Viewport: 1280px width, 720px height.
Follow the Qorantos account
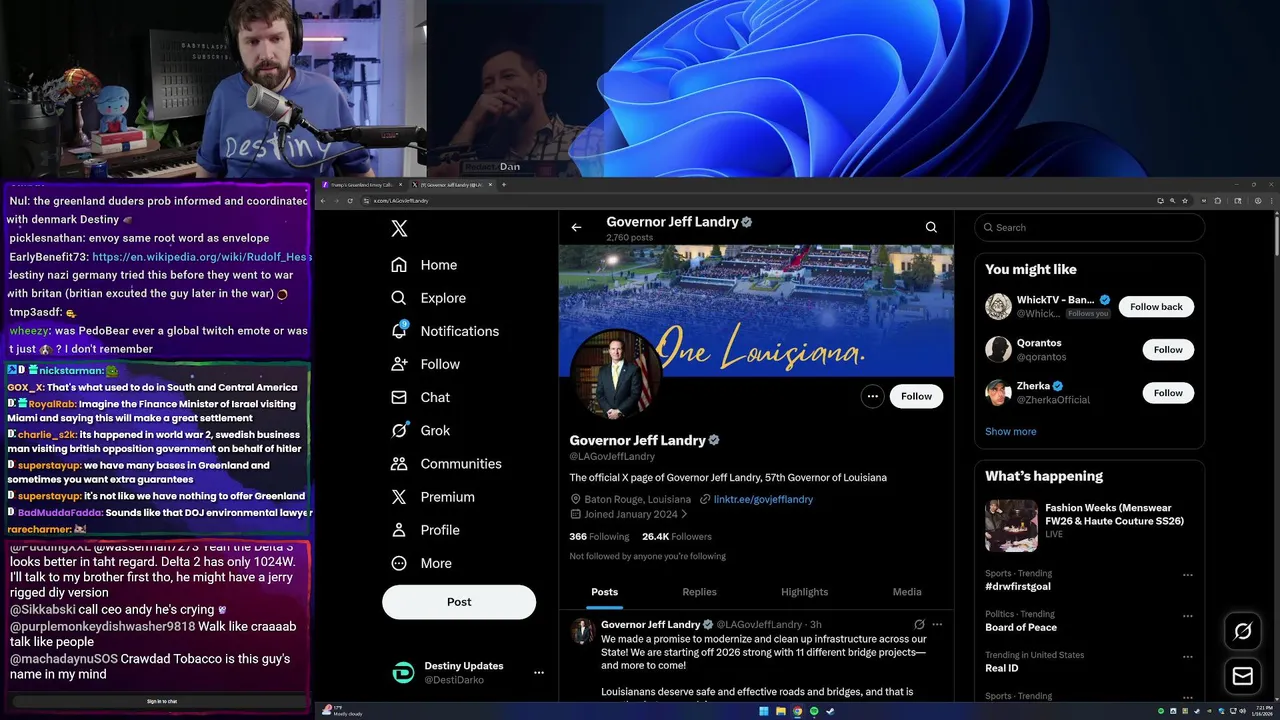(1168, 350)
